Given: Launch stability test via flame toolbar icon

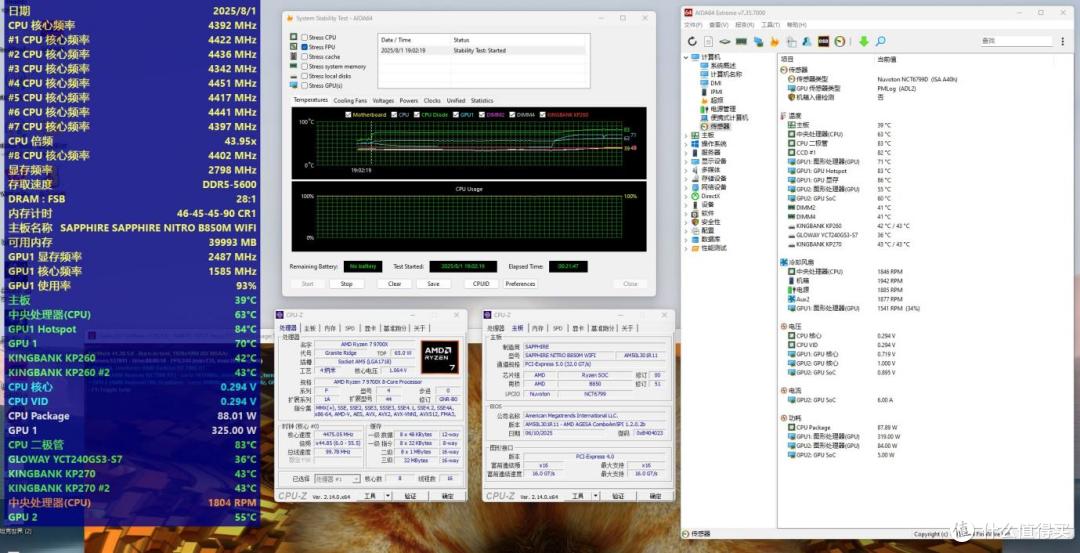Looking at the screenshot, I should pyautogui.click(x=775, y=41).
